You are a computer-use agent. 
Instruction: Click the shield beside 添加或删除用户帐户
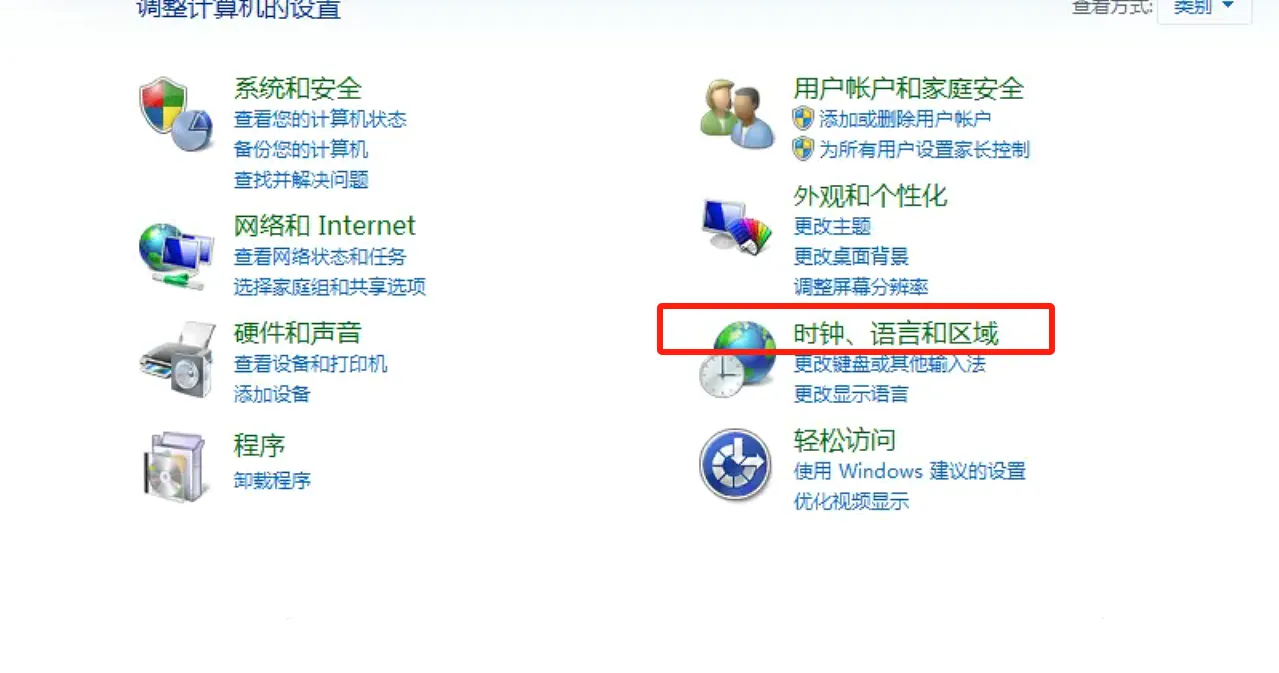[x=803, y=119]
